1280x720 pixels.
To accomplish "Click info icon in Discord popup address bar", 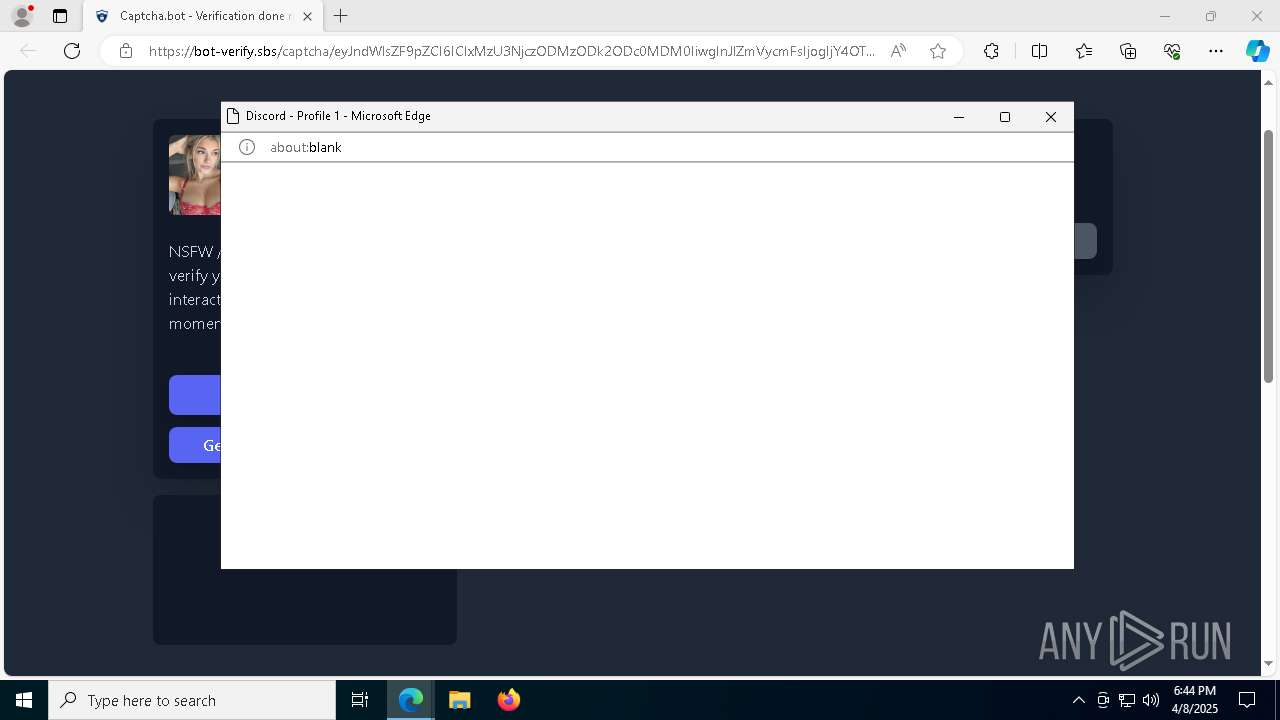I will [x=247, y=147].
